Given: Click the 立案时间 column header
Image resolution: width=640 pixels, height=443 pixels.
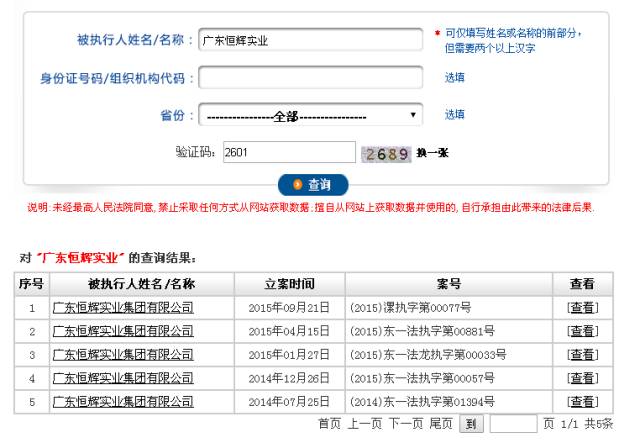Looking at the screenshot, I should click(289, 284).
